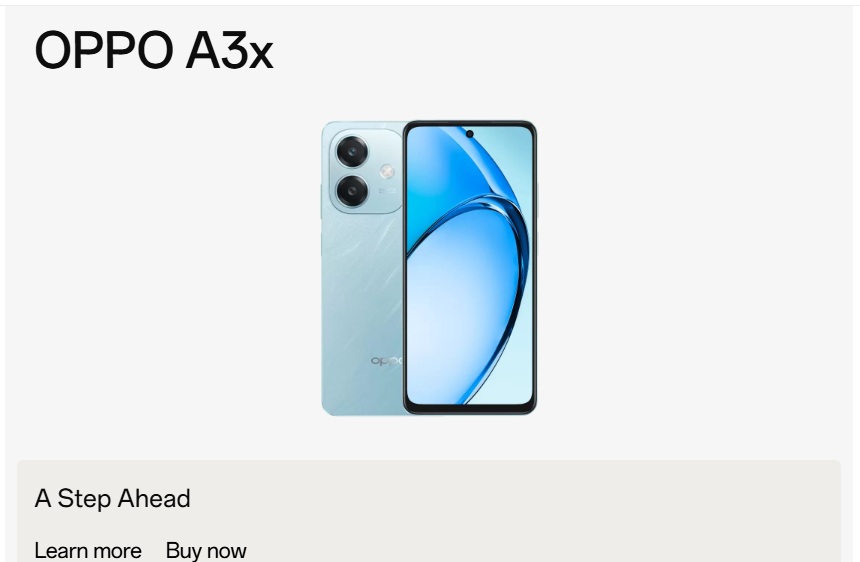Image resolution: width=860 pixels, height=562 pixels.
Task: Click the letter x in A3x title
Action: [261, 56]
